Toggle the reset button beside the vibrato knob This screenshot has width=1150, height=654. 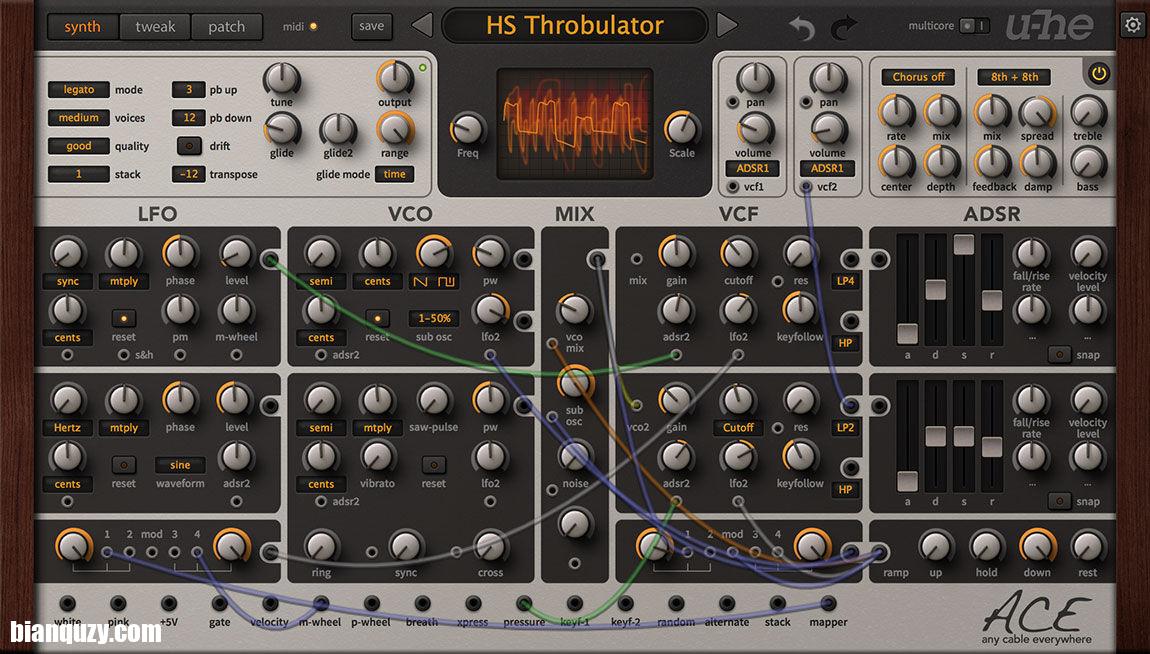pyautogui.click(x=433, y=465)
